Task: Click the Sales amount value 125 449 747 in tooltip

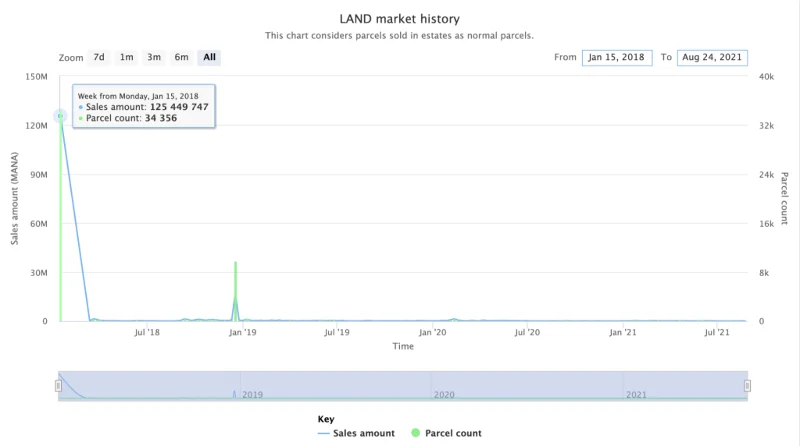Action: (179, 107)
